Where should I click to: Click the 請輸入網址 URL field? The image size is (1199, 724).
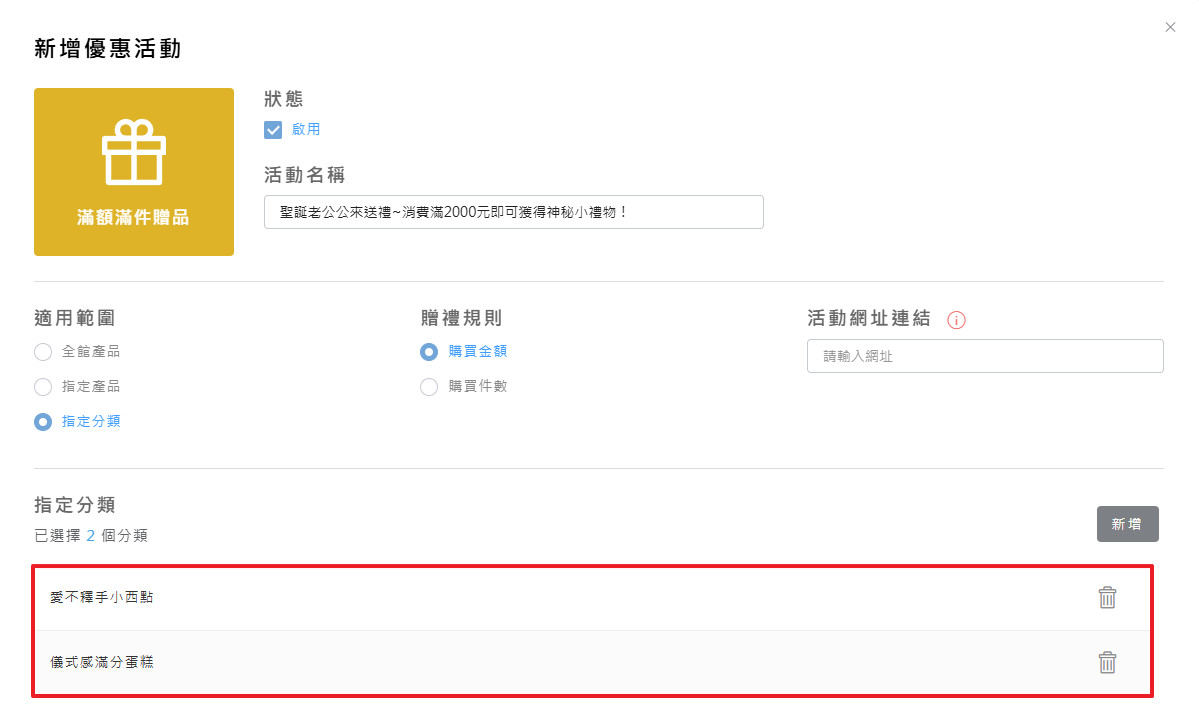click(984, 356)
